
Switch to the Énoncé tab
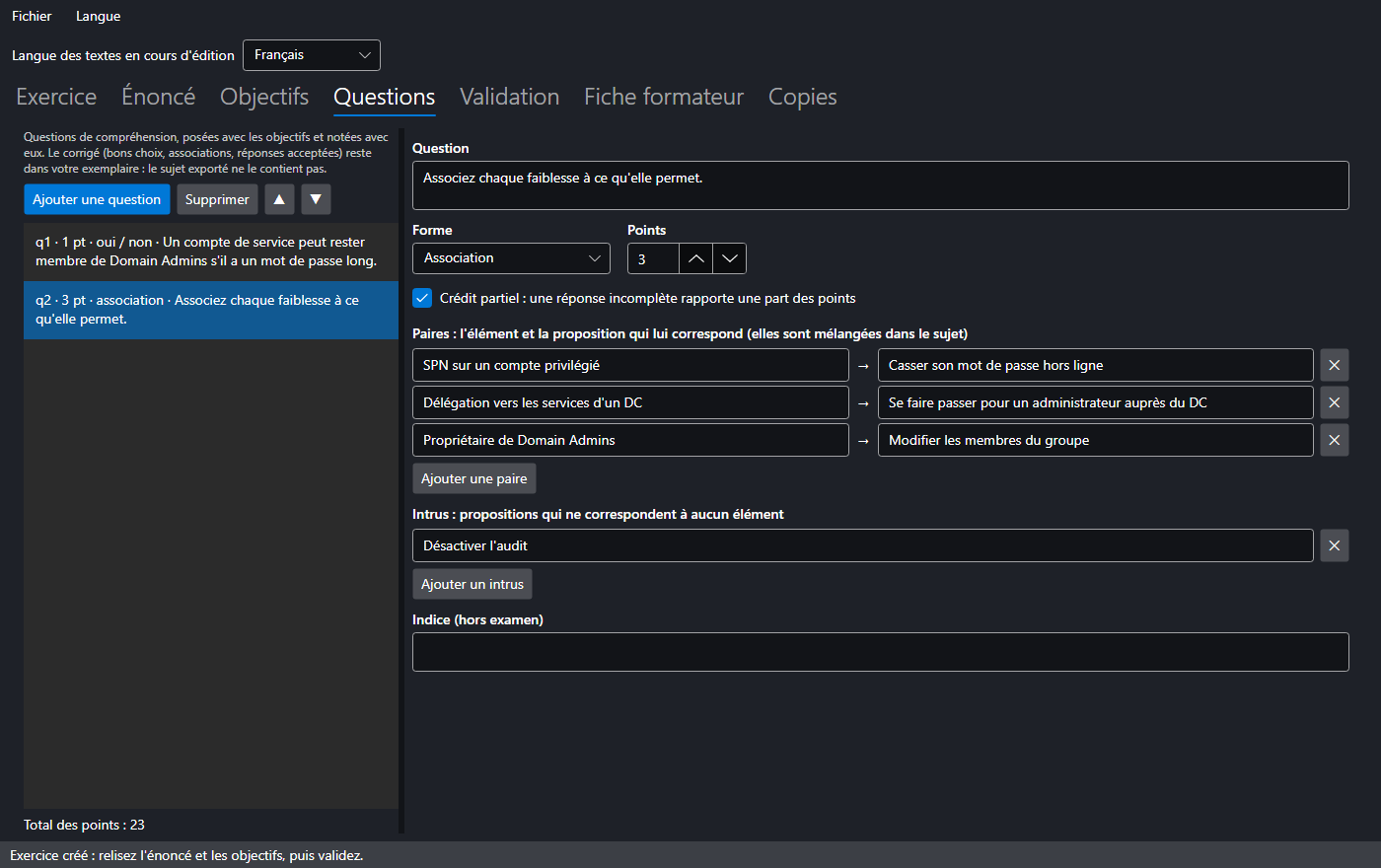click(158, 97)
